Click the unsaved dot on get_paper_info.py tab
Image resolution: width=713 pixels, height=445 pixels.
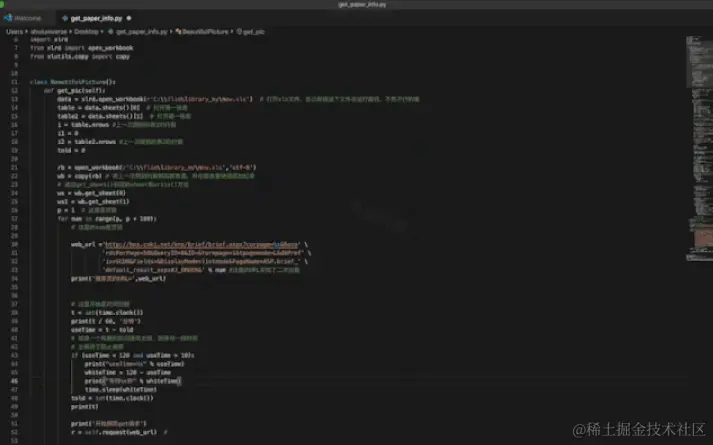[129, 18]
